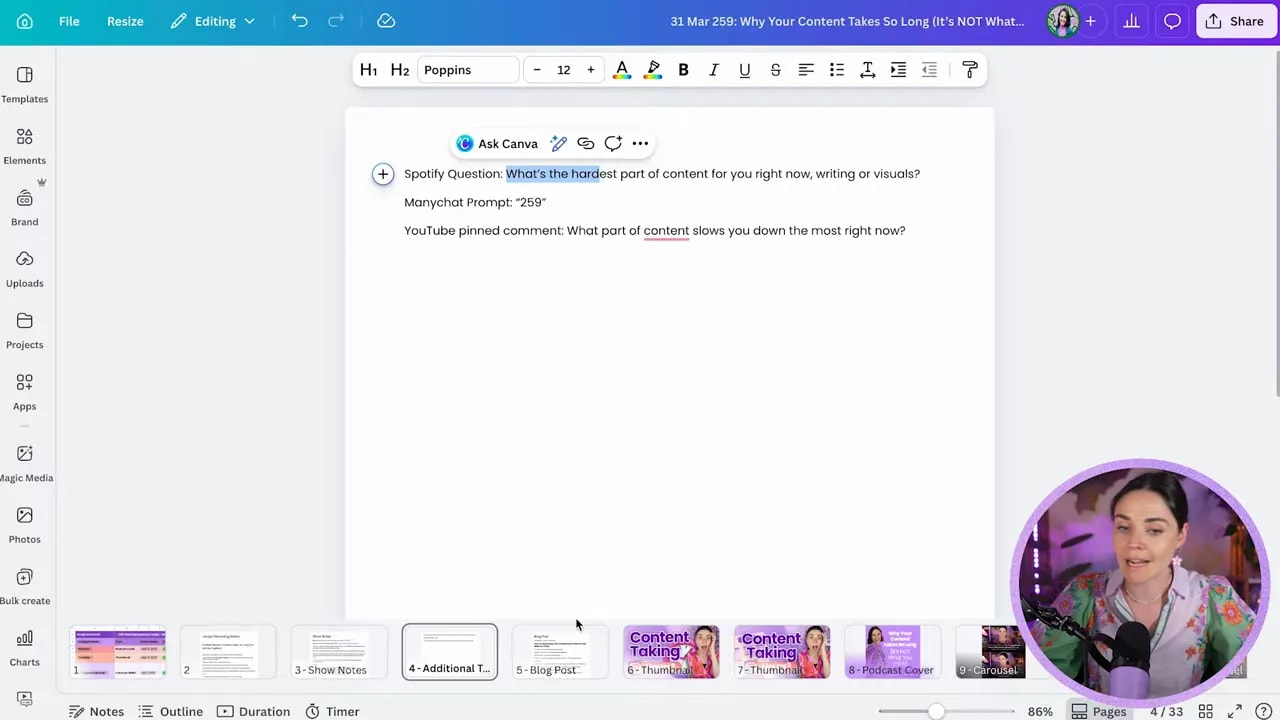Open the Magic Media panel
Screen dimensions: 1280x720
[x=25, y=464]
